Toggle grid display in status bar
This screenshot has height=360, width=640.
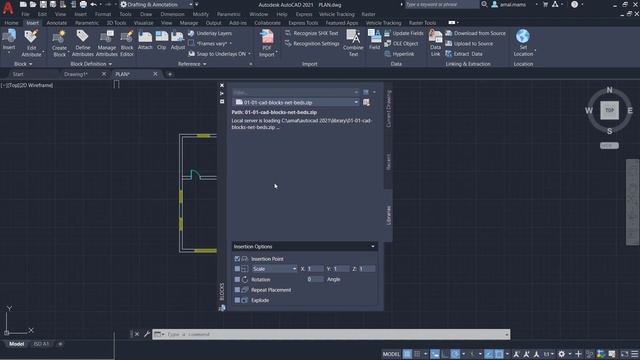pyautogui.click(x=407, y=354)
